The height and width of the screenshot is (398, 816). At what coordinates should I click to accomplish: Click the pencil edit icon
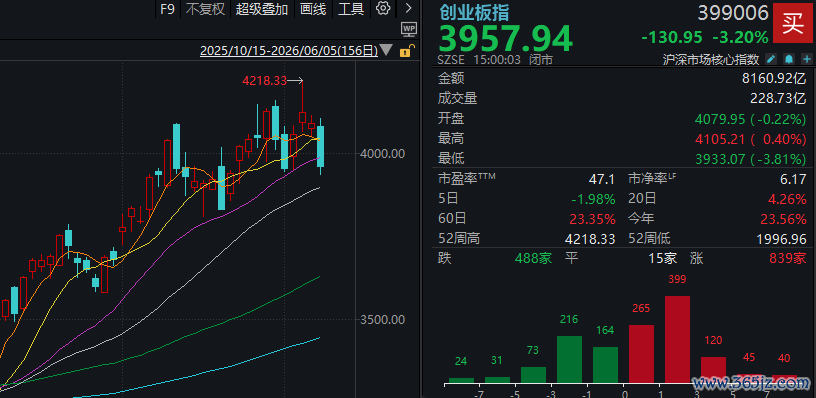click(772, 59)
